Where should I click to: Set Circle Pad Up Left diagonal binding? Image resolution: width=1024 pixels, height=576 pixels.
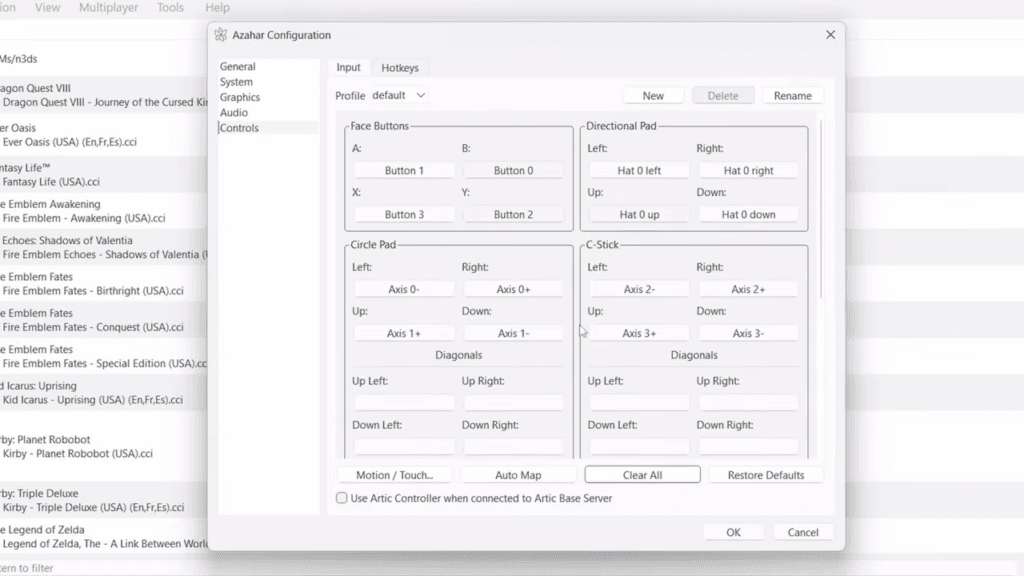tap(404, 403)
